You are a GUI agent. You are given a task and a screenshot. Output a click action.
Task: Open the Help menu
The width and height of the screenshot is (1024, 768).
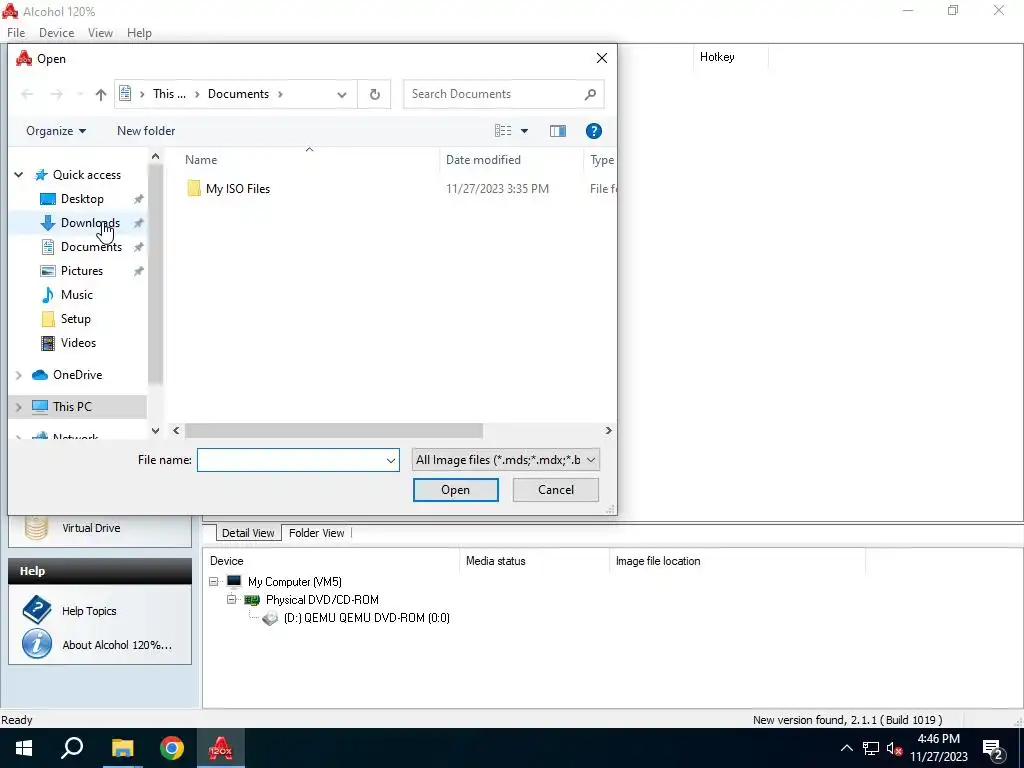tap(139, 33)
